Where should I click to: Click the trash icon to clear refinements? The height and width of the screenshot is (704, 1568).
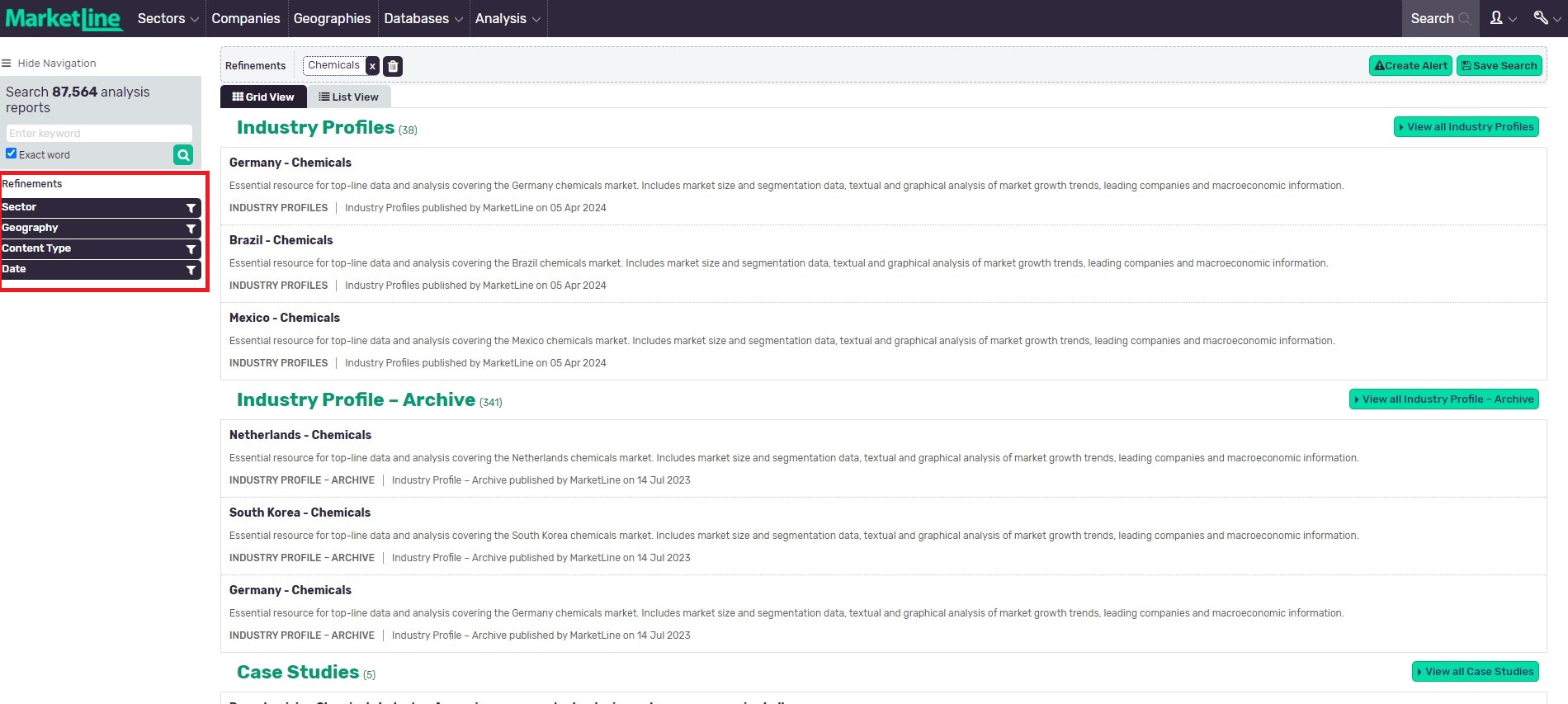point(393,66)
